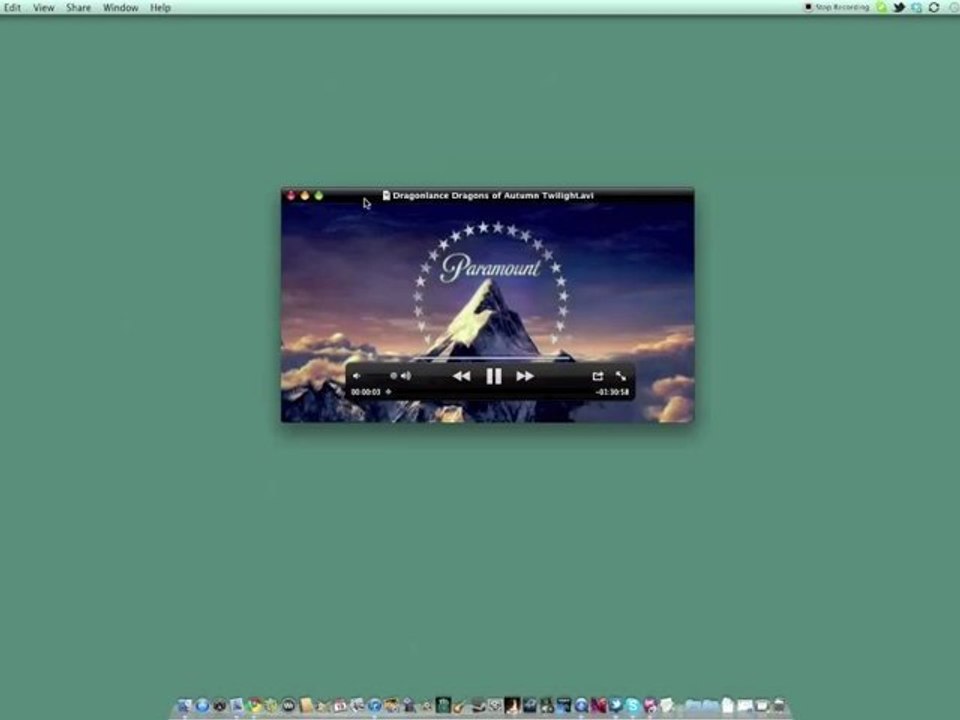The image size is (960, 720).
Task: Open the Trash in the Dock
Action: pos(779,705)
